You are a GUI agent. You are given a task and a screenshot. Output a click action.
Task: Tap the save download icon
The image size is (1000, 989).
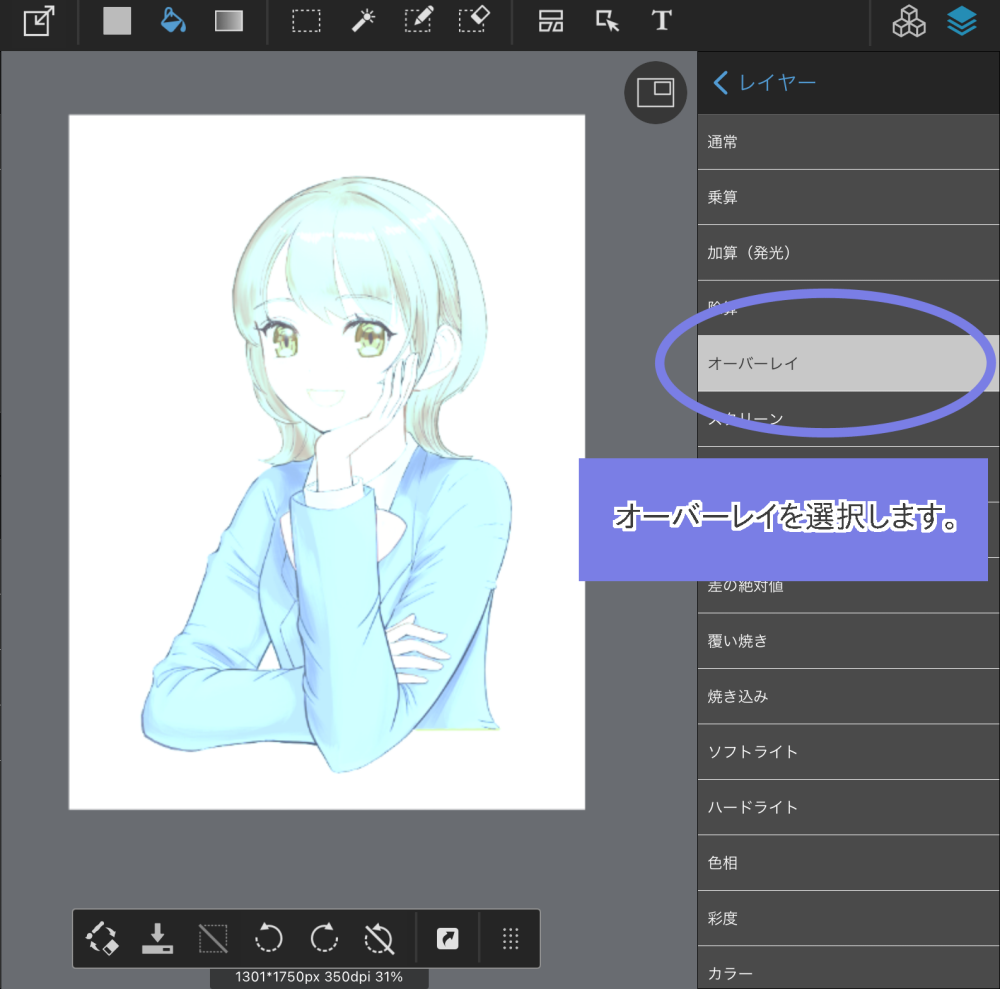click(x=158, y=939)
